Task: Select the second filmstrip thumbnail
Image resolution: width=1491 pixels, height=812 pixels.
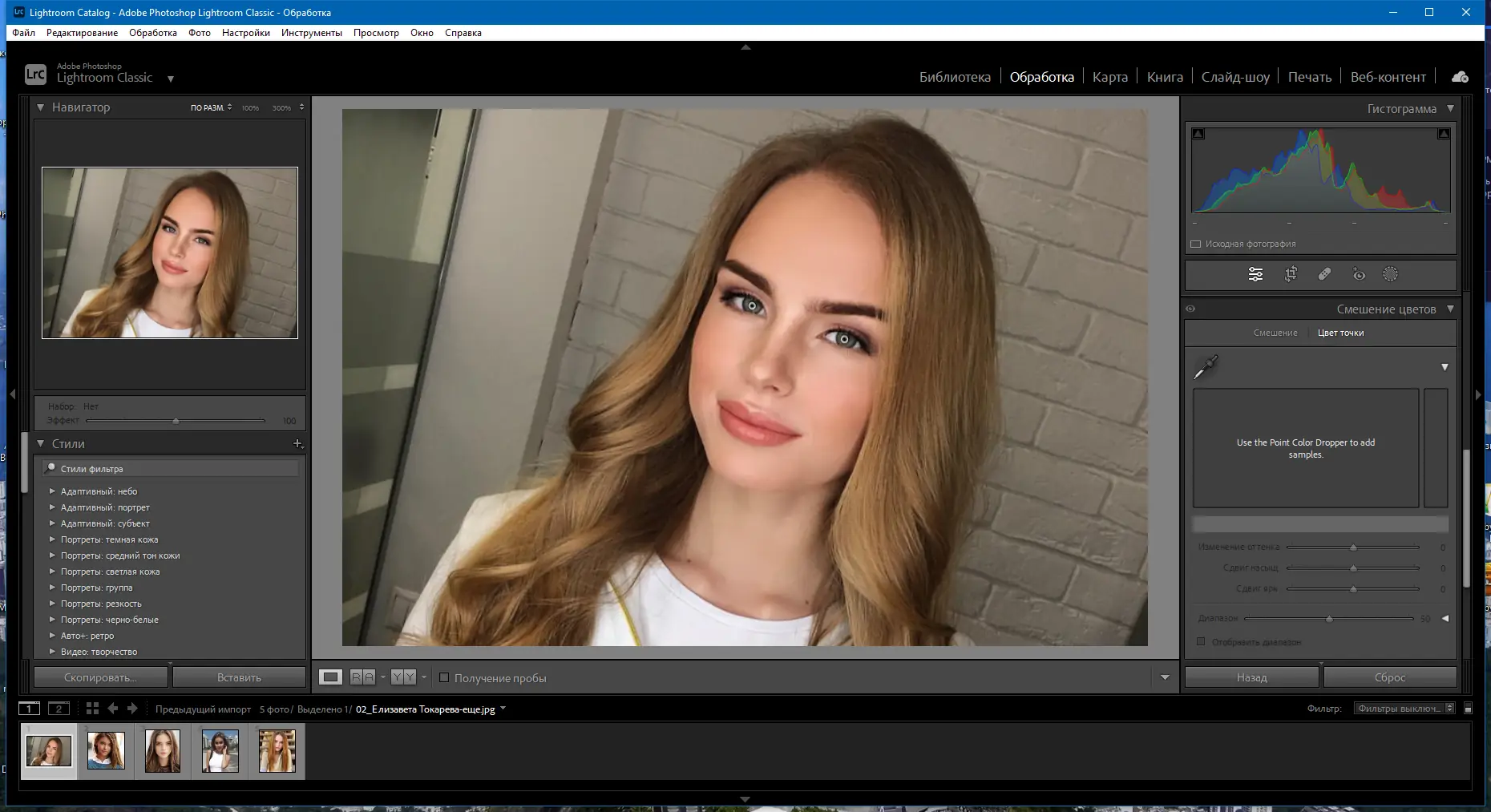Action: point(106,751)
